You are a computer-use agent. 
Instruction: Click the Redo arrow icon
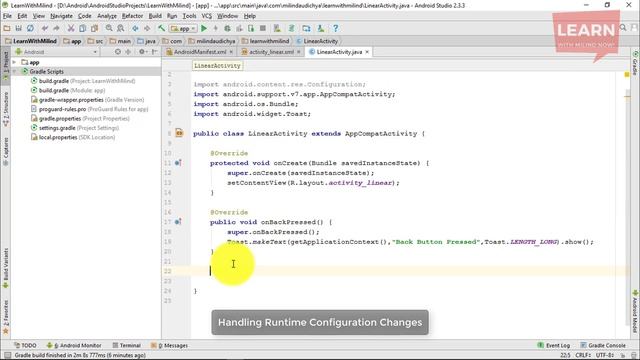tap(56, 28)
